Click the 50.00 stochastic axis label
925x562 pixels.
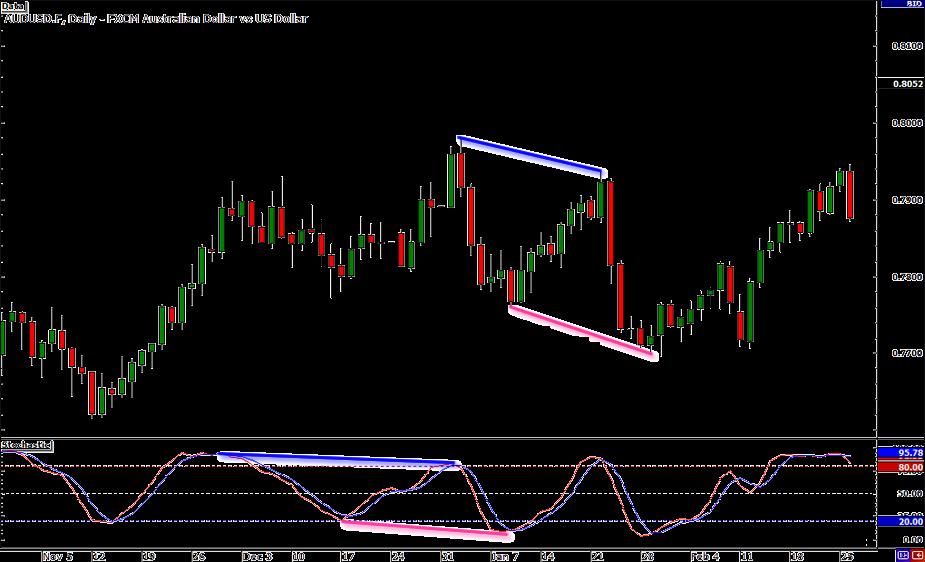[x=910, y=494]
